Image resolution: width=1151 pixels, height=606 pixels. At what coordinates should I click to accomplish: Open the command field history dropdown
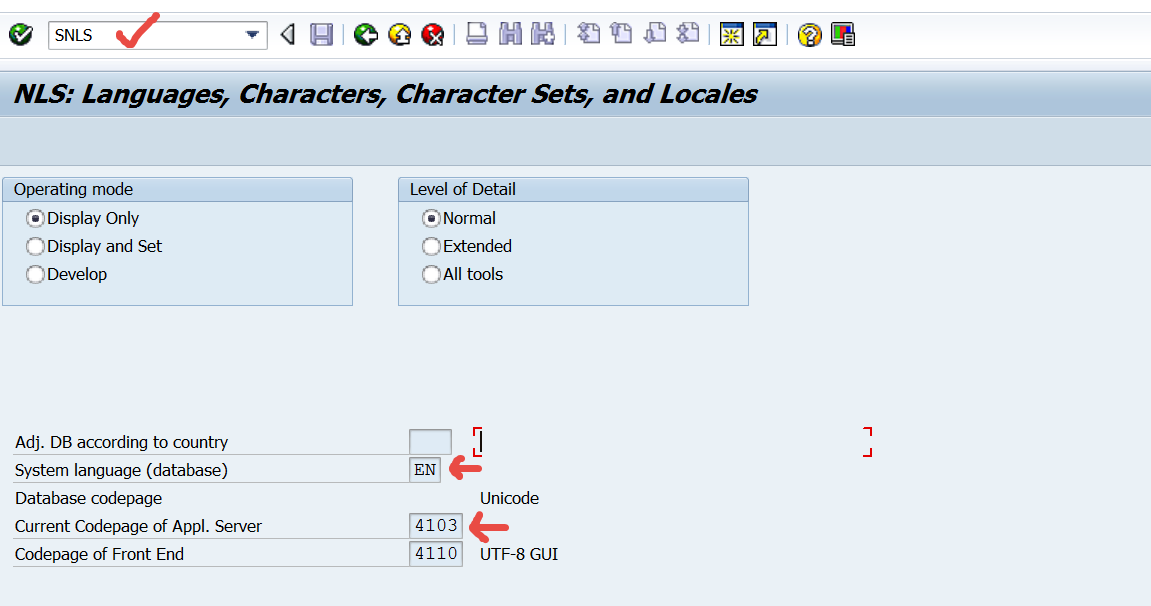point(253,33)
